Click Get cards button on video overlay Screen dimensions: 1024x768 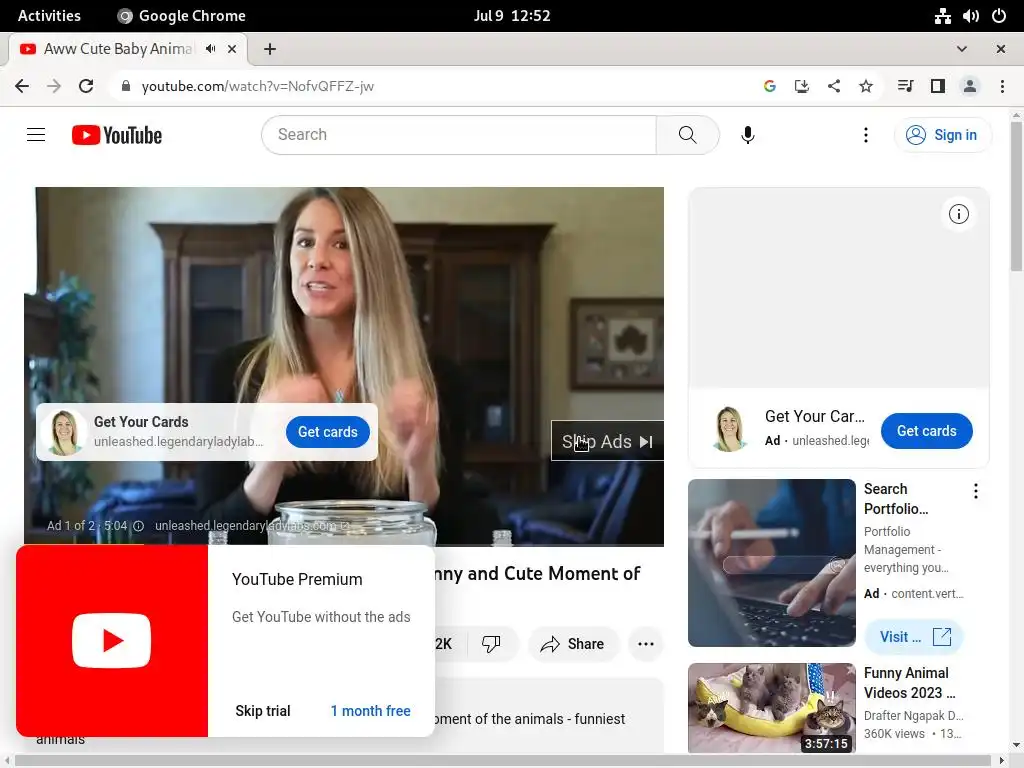328,432
